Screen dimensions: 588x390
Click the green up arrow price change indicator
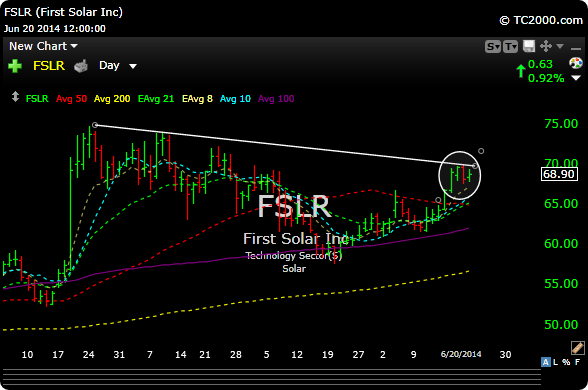520,70
